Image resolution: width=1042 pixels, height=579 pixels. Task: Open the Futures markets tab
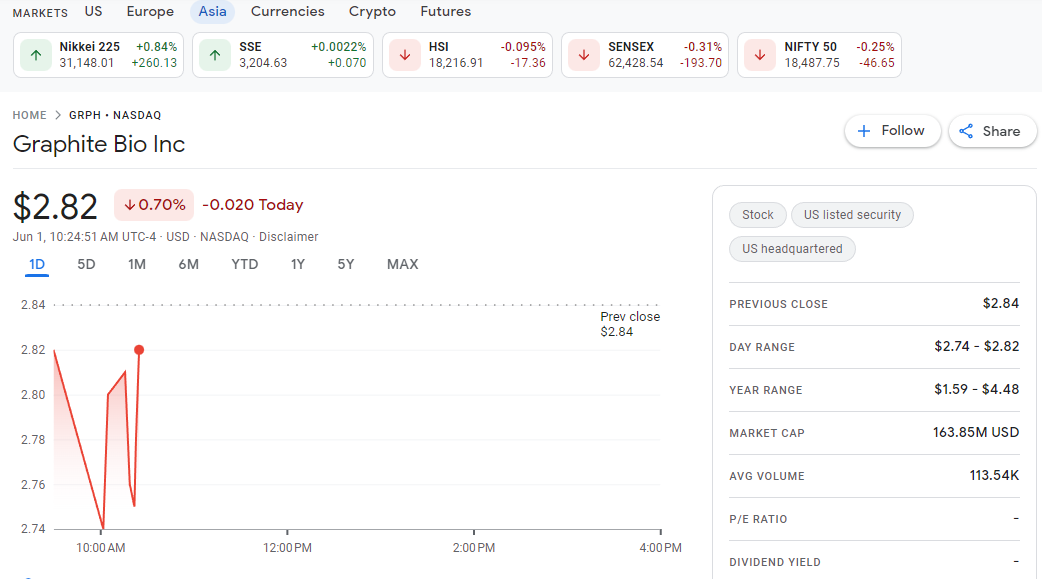(x=445, y=11)
